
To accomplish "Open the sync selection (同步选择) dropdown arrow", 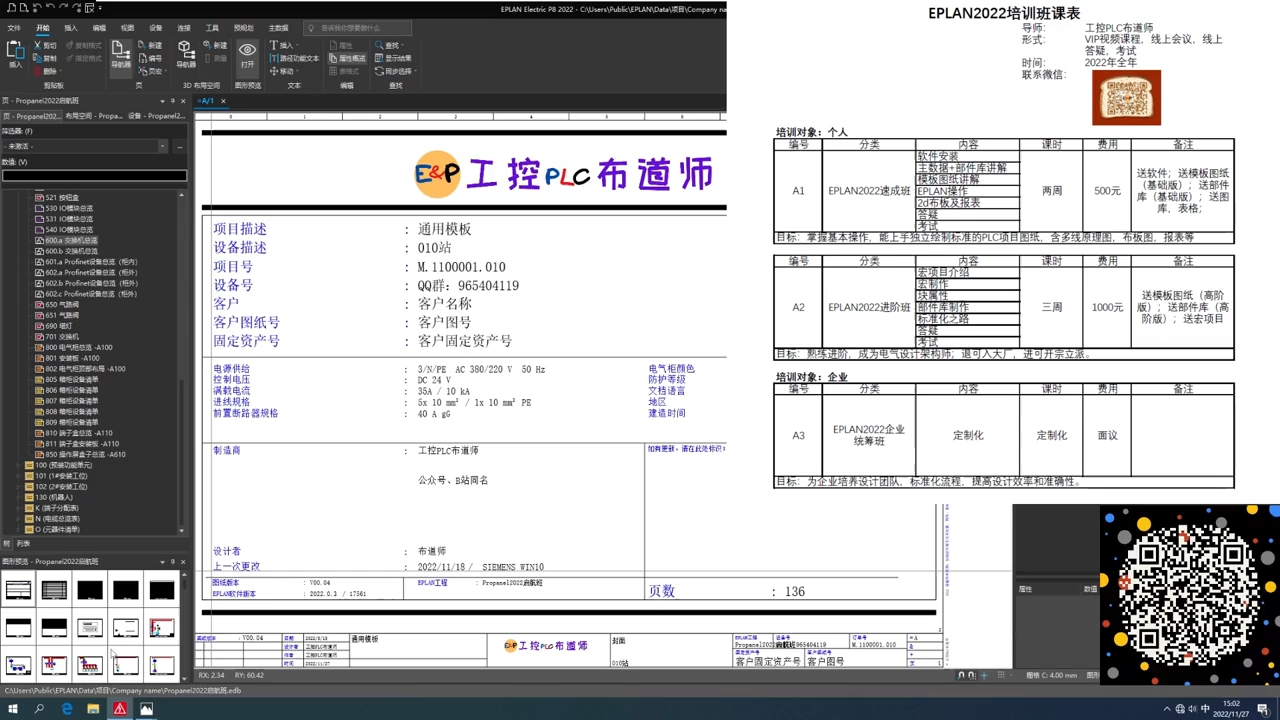I will 415,72.
